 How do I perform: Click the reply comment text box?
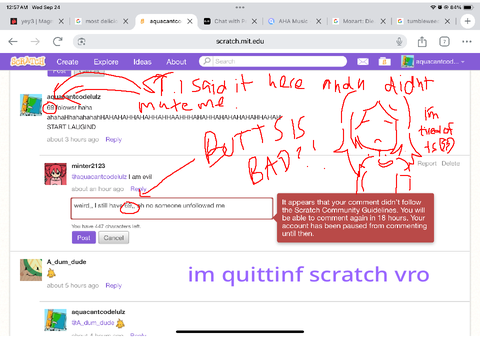coord(172,208)
